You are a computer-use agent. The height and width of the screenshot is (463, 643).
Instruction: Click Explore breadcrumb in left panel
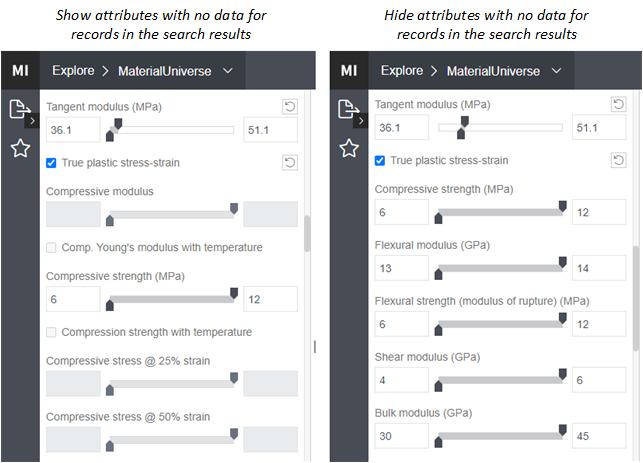click(72, 71)
